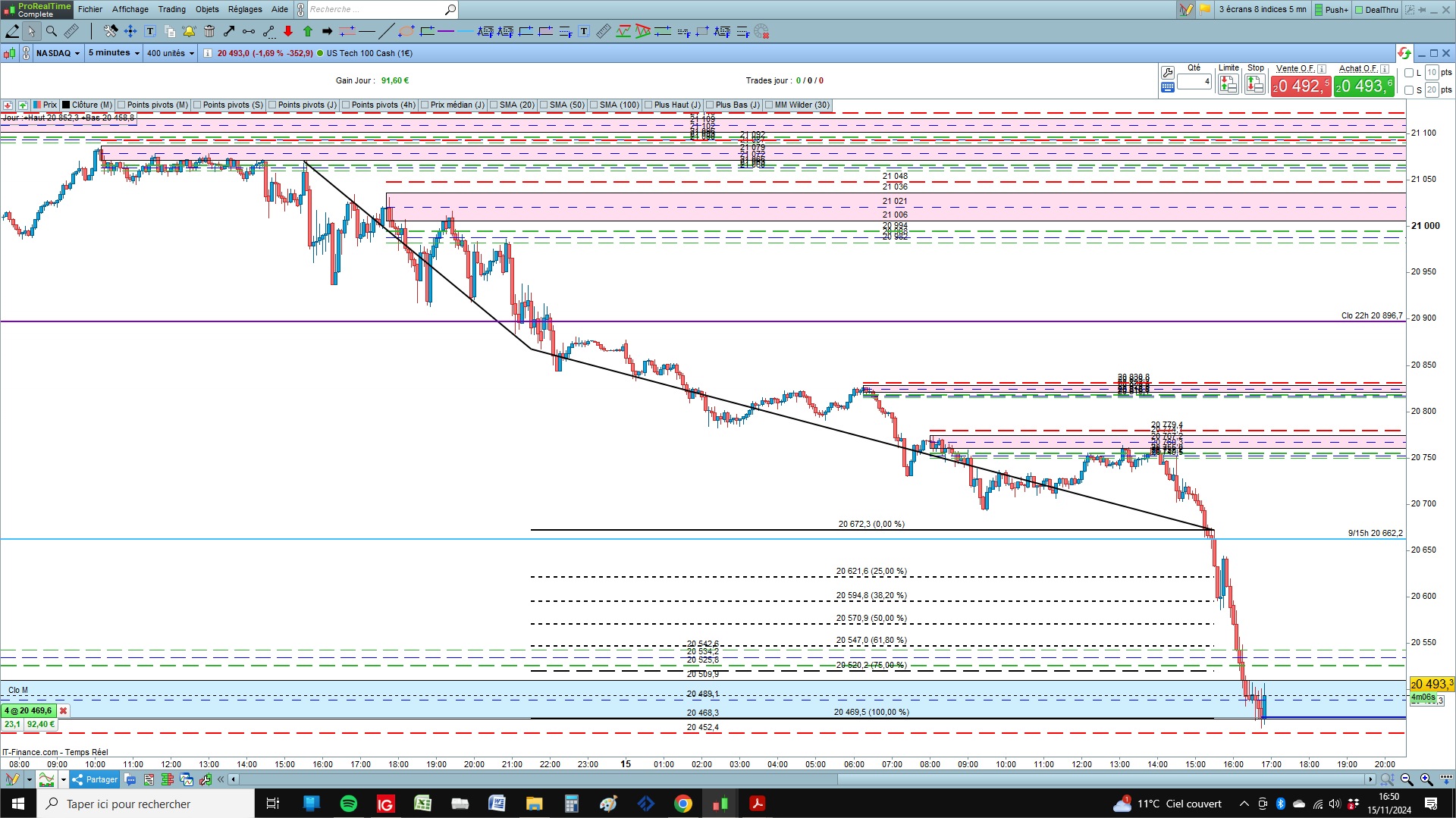Screen dimensions: 1456x818
Task: Toggle the SMA (20) indicator checkbox
Action: 494,105
